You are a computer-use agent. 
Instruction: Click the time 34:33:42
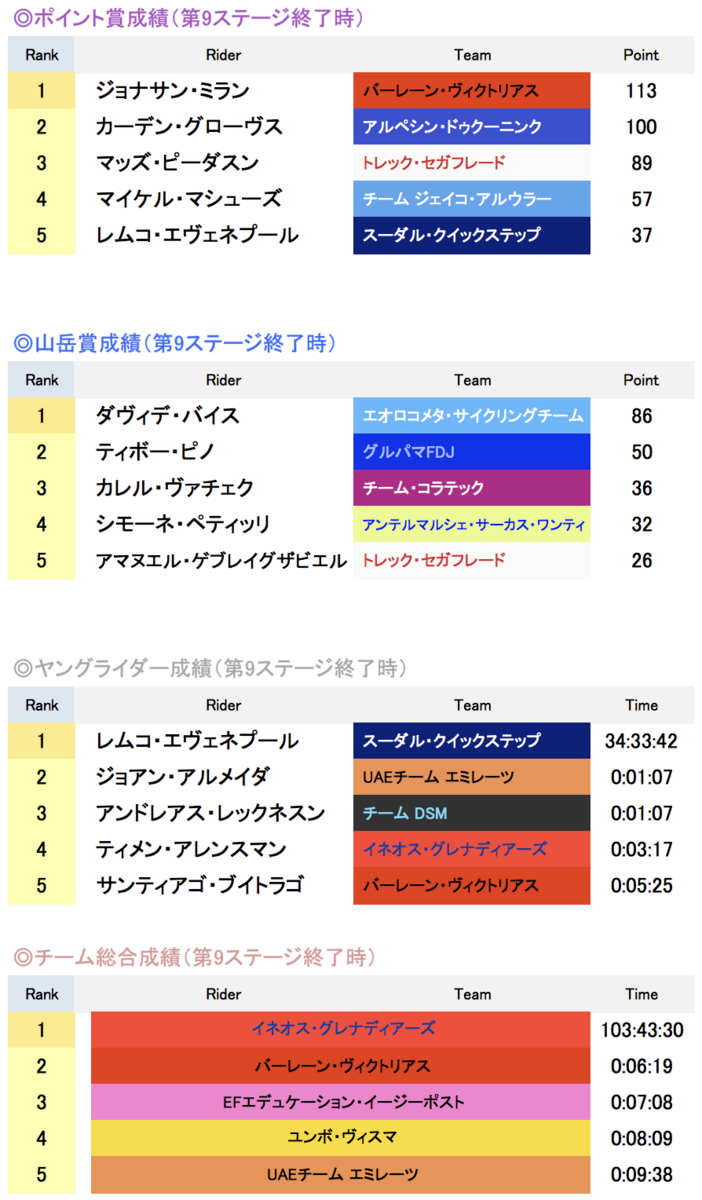pyautogui.click(x=641, y=741)
